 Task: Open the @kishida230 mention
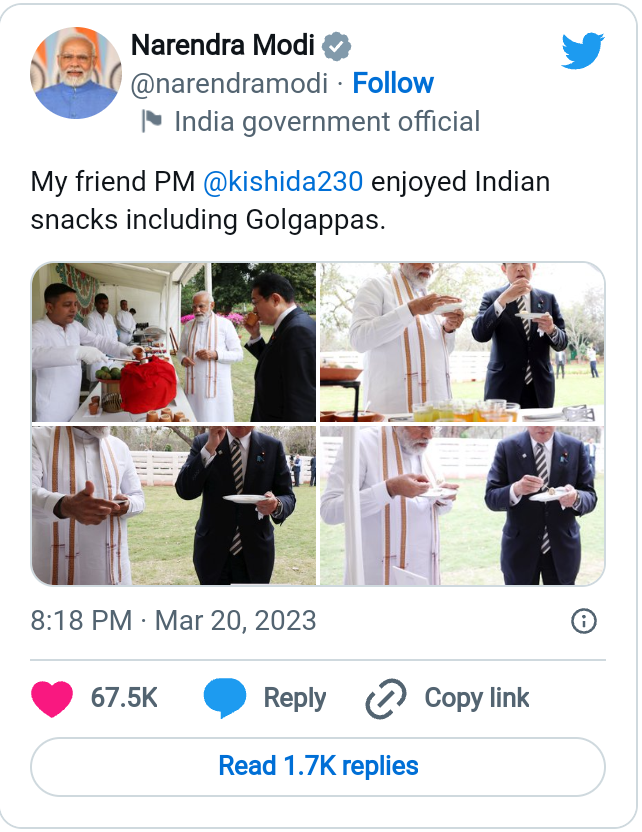[x=283, y=183]
